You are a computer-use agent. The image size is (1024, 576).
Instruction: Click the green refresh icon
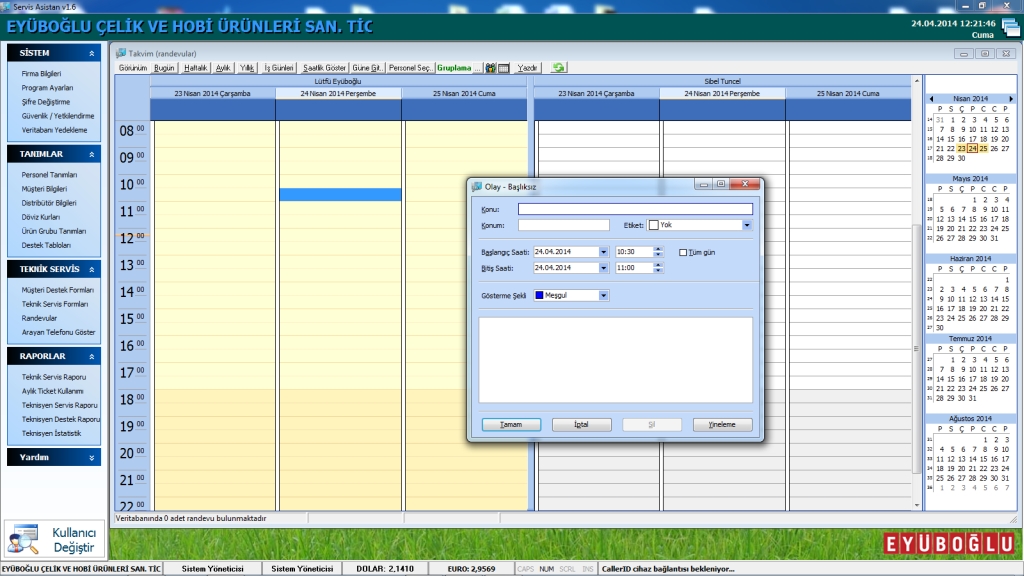tap(558, 68)
